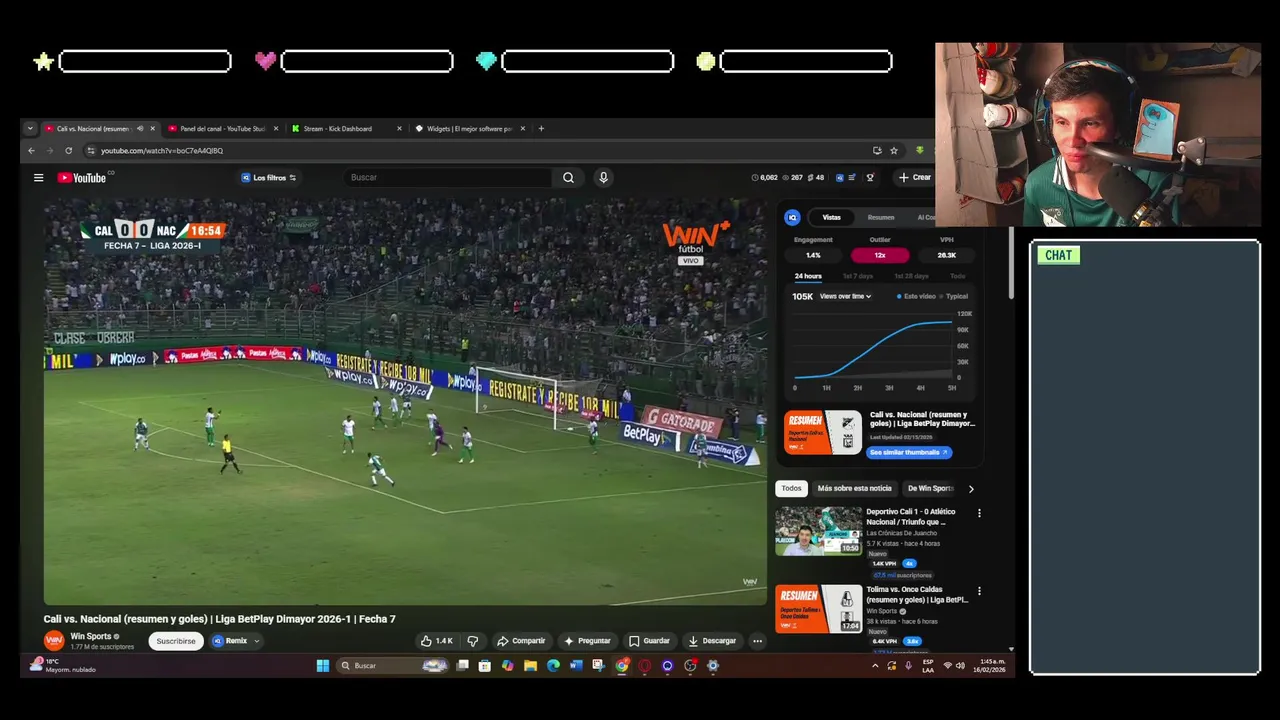Click the Cali vs. Nacional resumen thumbnail card
Image resolution: width=1280 pixels, height=720 pixels.
point(822,433)
